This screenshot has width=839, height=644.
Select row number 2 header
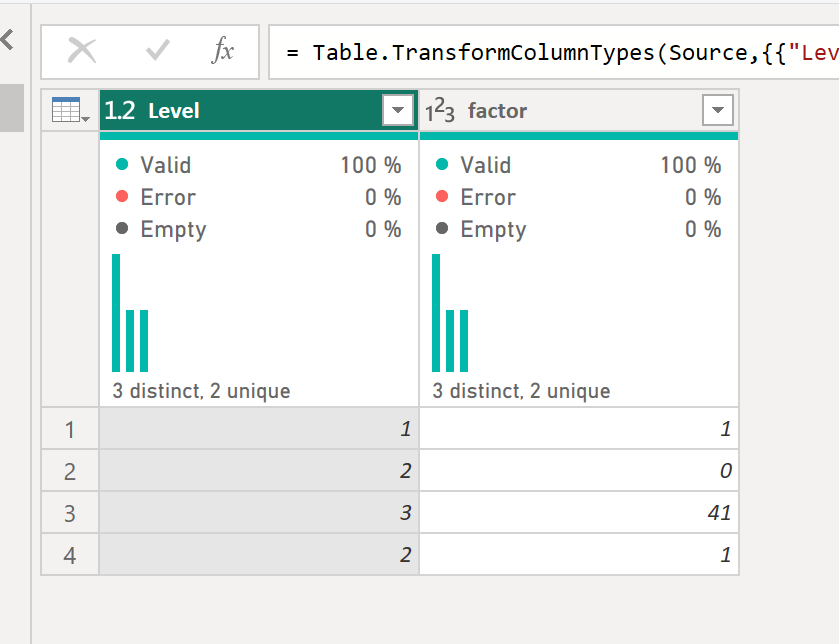point(70,471)
